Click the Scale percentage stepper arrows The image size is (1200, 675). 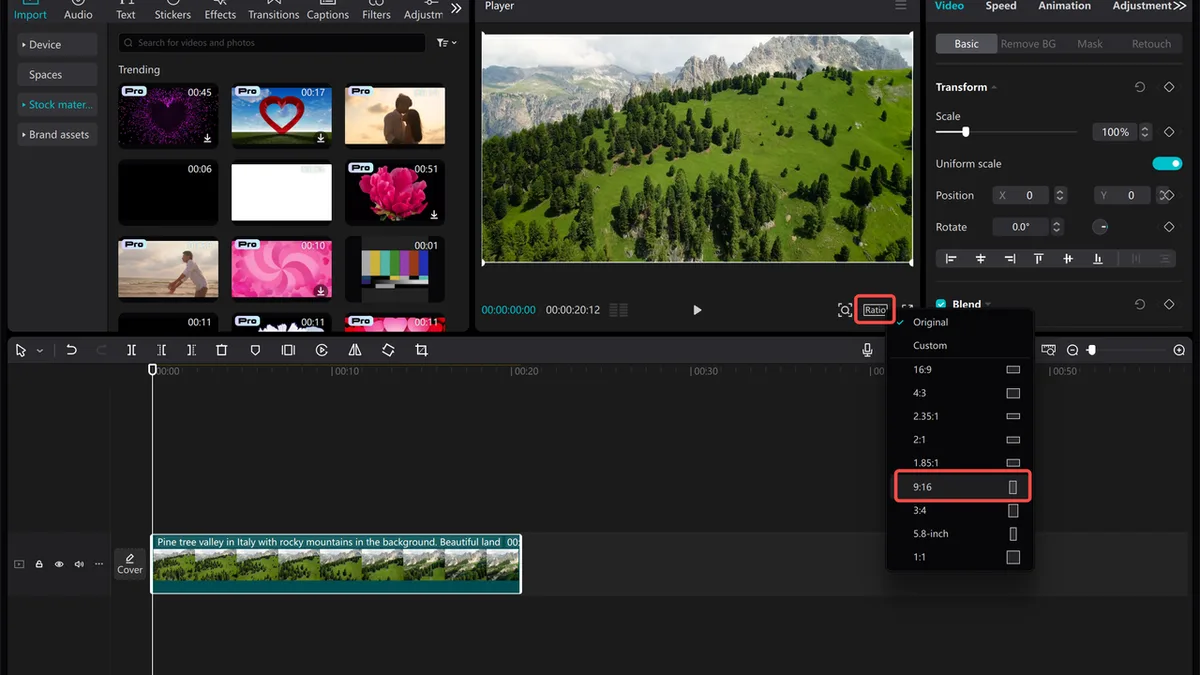[x=1145, y=132]
